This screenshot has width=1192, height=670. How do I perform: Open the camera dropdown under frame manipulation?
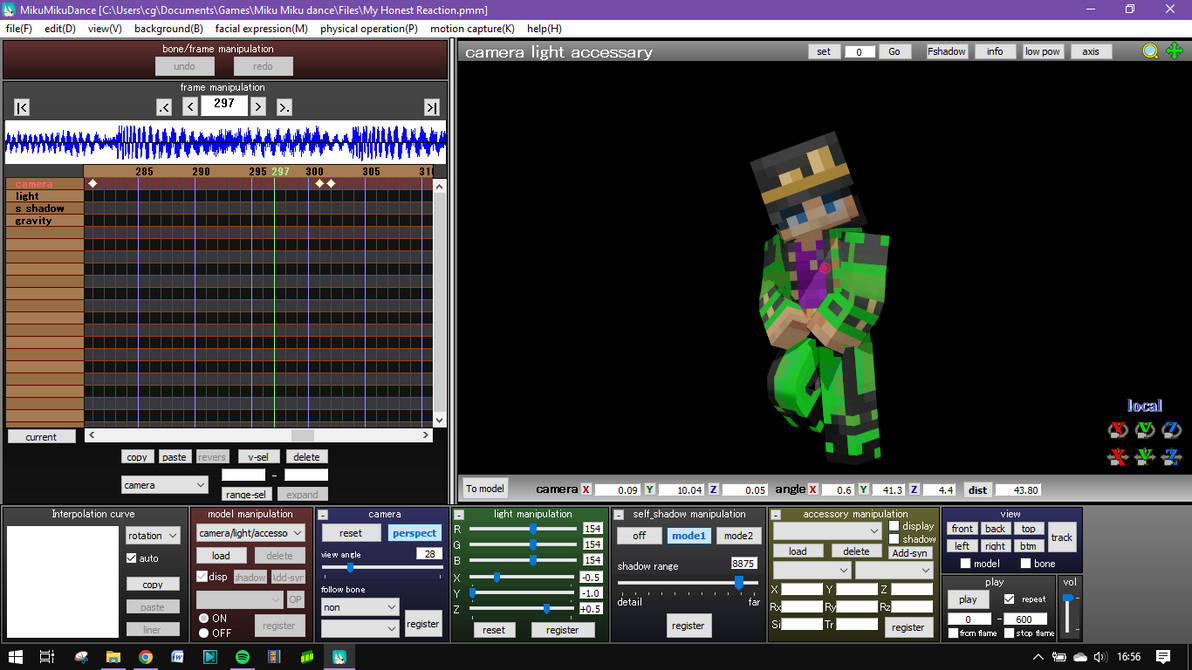(164, 484)
